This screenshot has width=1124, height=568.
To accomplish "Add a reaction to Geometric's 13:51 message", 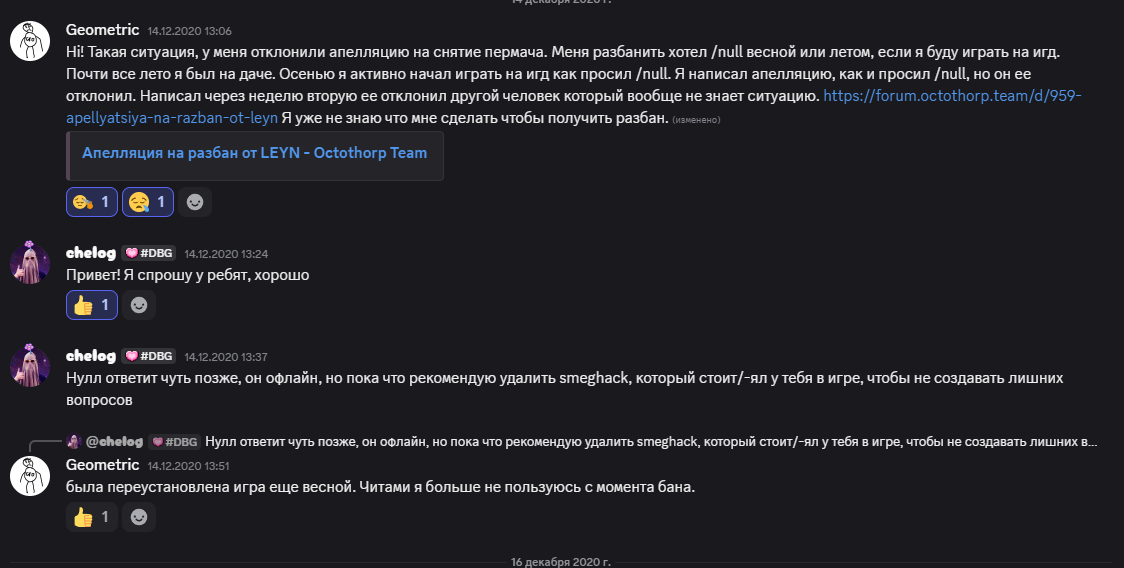I will (x=139, y=517).
